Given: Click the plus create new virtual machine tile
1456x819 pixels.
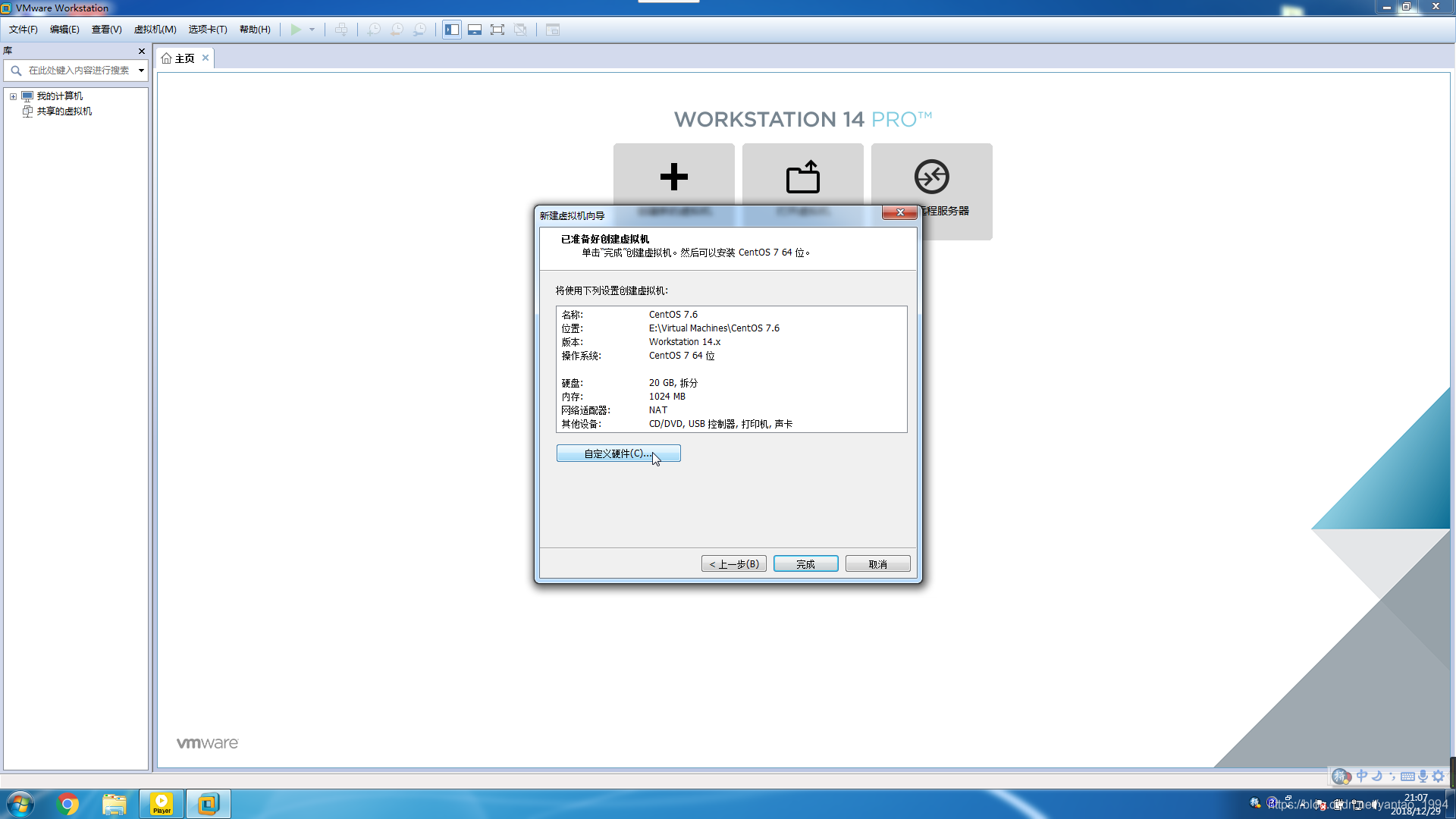Looking at the screenshot, I should [x=673, y=177].
